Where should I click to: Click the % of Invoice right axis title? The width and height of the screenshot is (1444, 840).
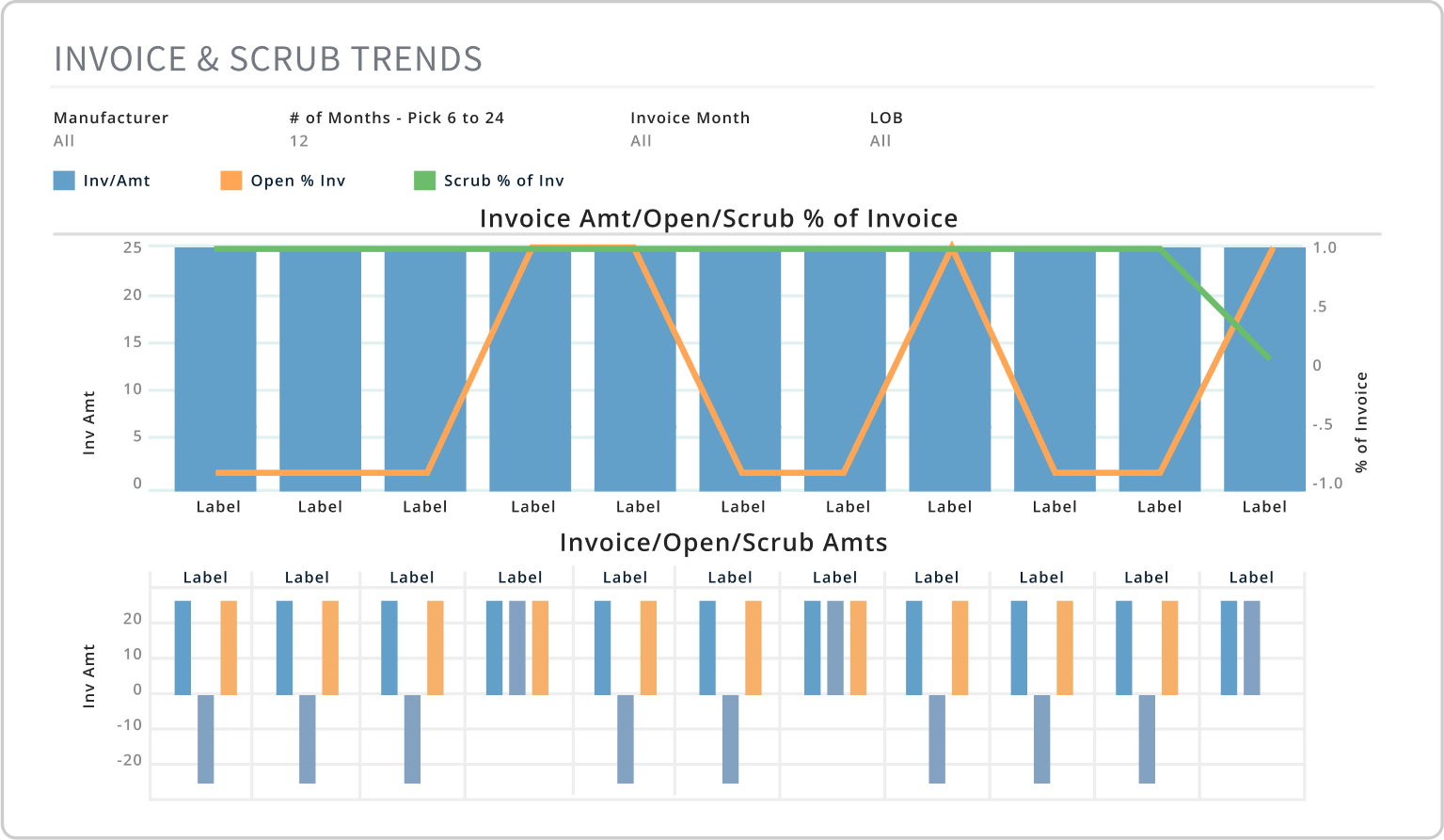[1361, 422]
